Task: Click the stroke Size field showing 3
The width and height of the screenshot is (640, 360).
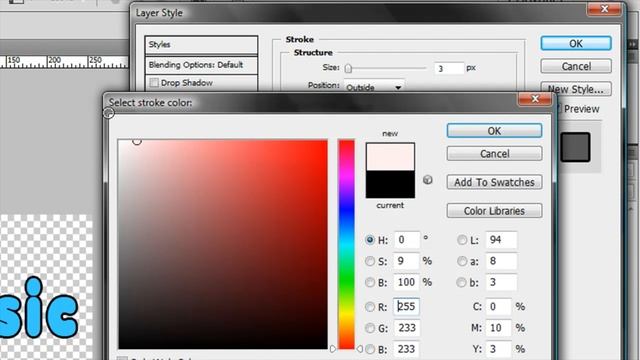Action: coord(449,68)
